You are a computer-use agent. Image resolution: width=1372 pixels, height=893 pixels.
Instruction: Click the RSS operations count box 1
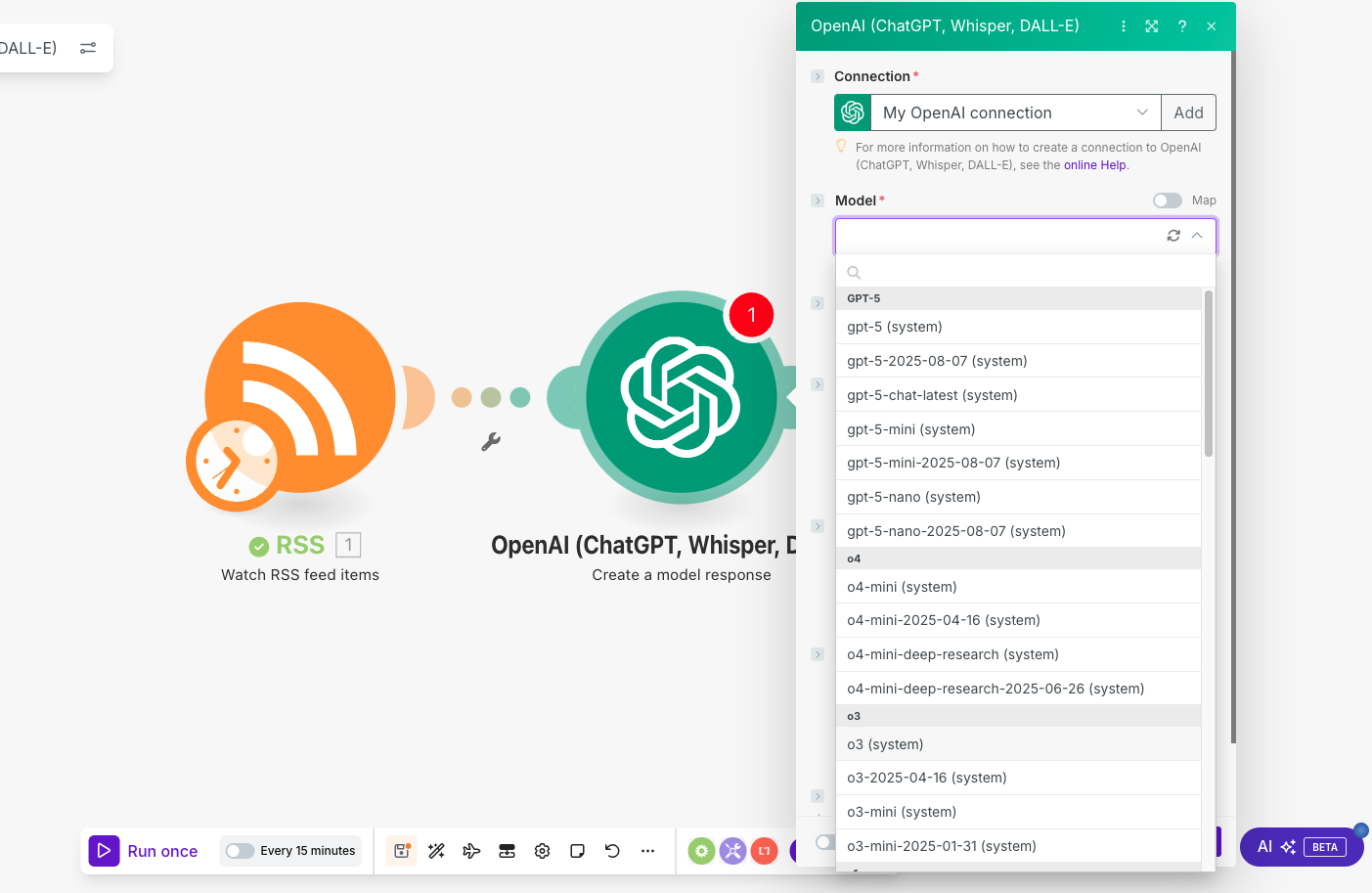pyautogui.click(x=348, y=545)
